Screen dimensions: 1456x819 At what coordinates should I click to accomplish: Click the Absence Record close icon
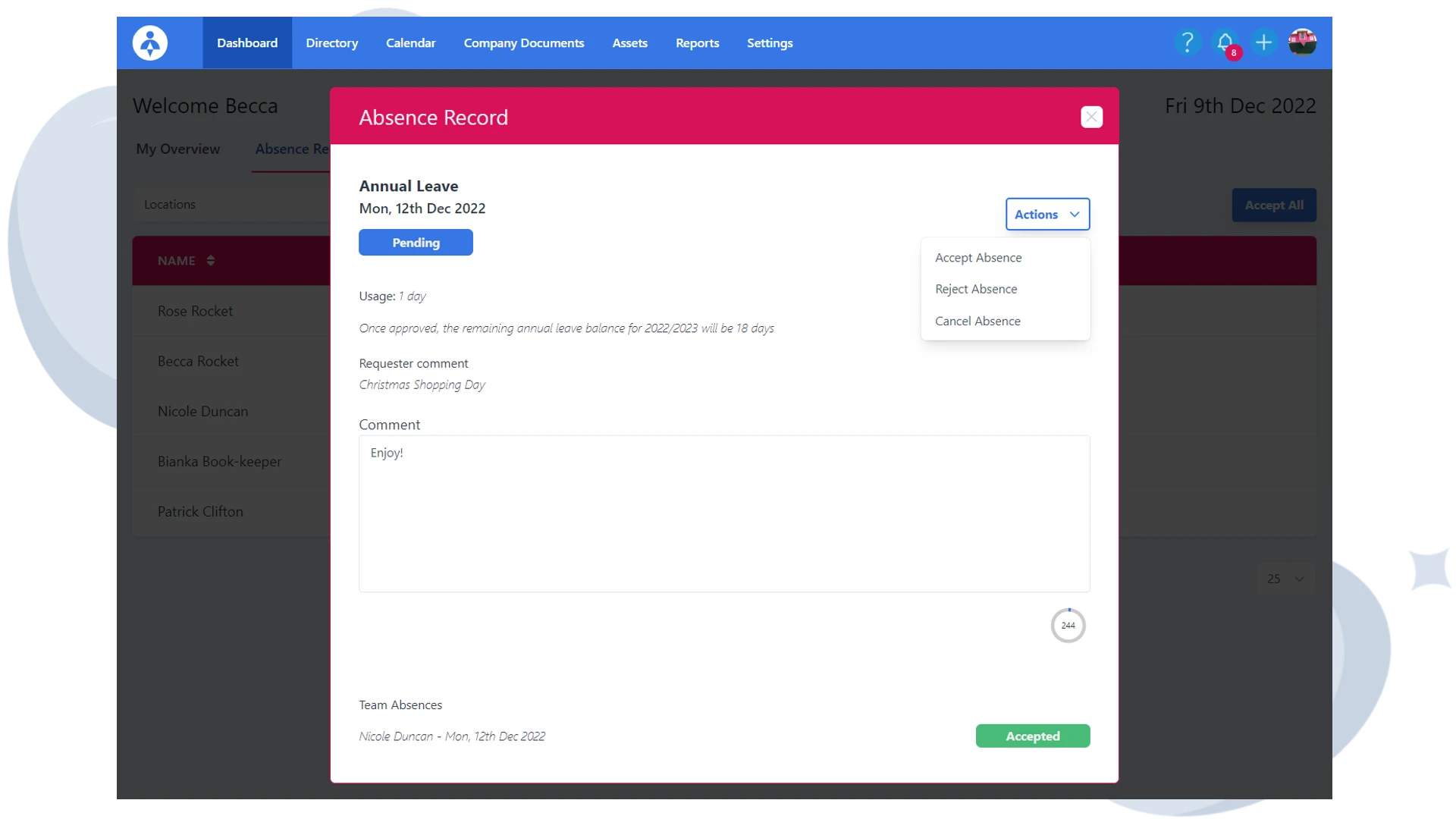click(x=1091, y=117)
